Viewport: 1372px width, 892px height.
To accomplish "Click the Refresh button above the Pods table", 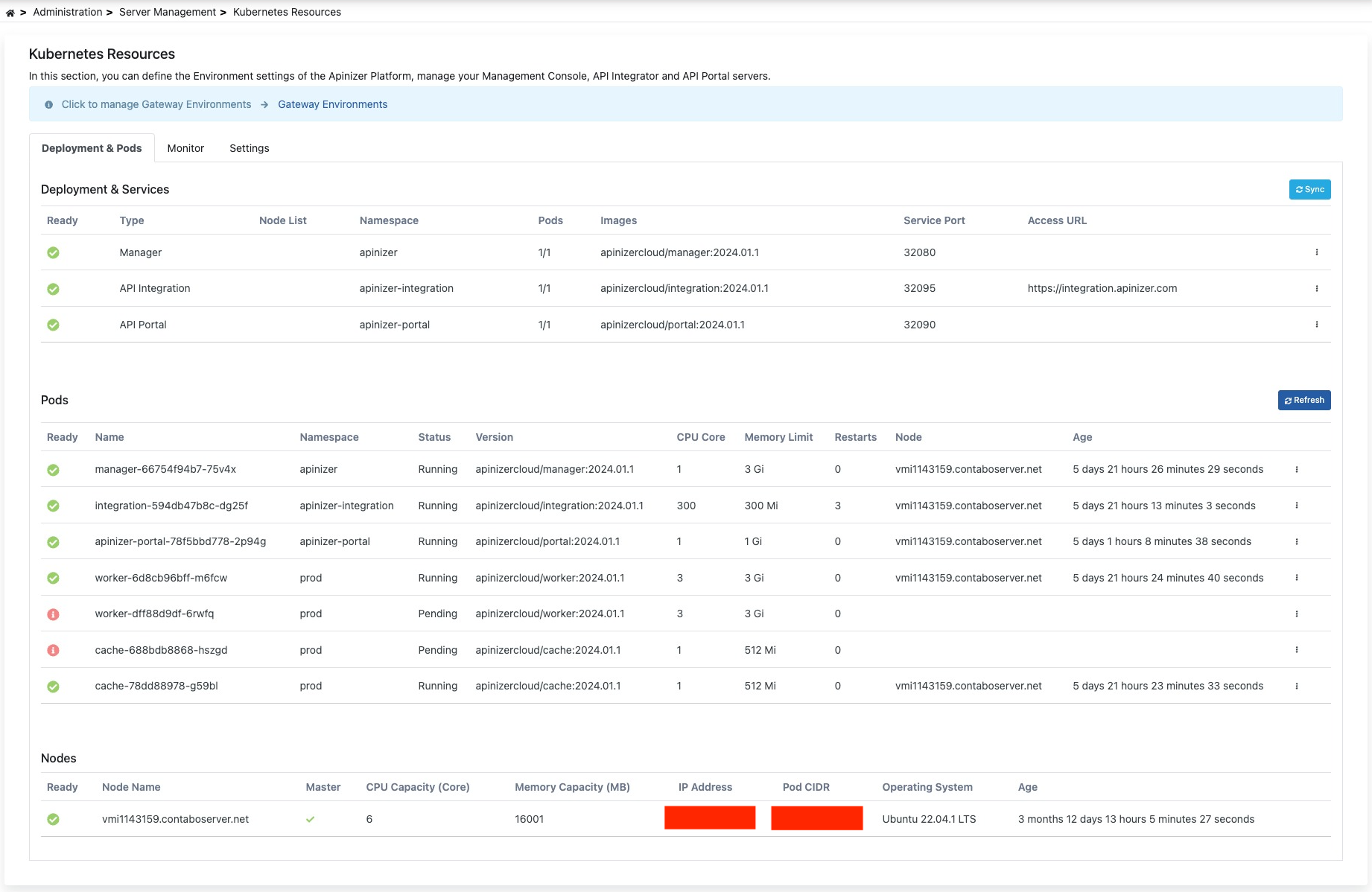I will pyautogui.click(x=1304, y=400).
